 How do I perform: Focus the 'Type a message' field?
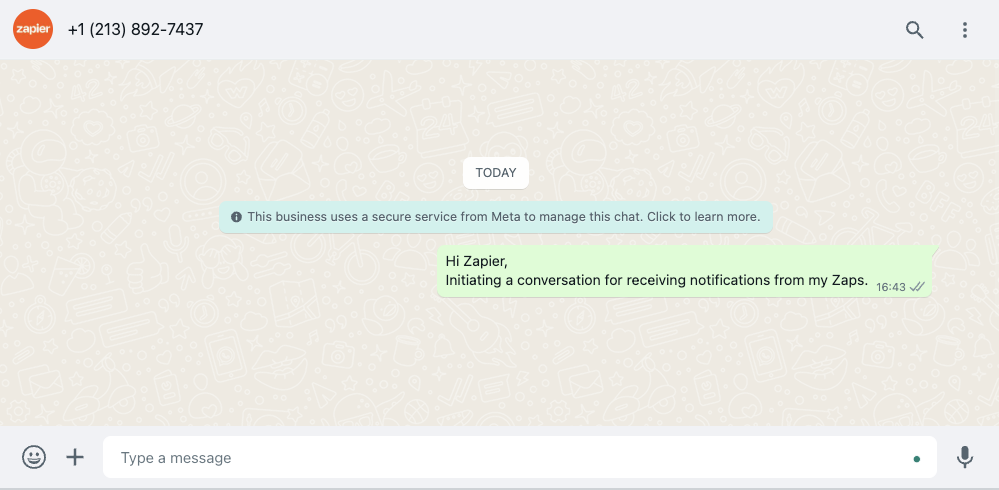tap(519, 457)
